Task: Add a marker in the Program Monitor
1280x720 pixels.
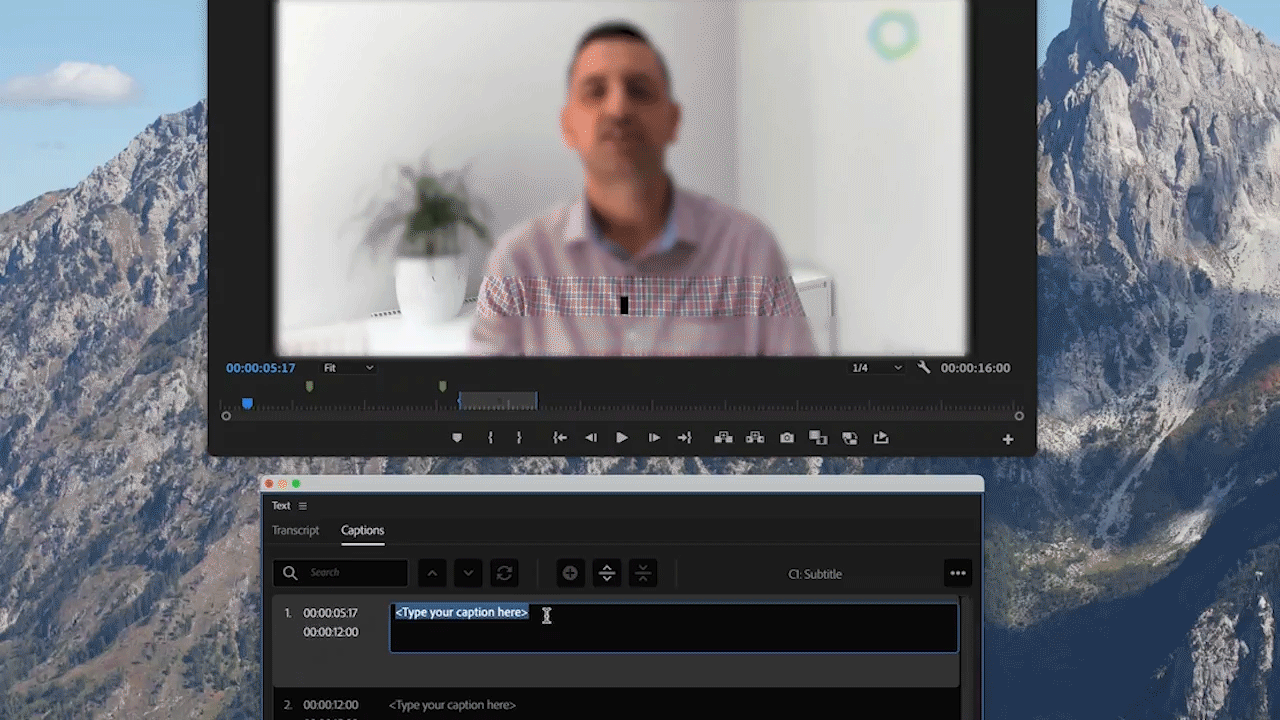Action: point(457,438)
